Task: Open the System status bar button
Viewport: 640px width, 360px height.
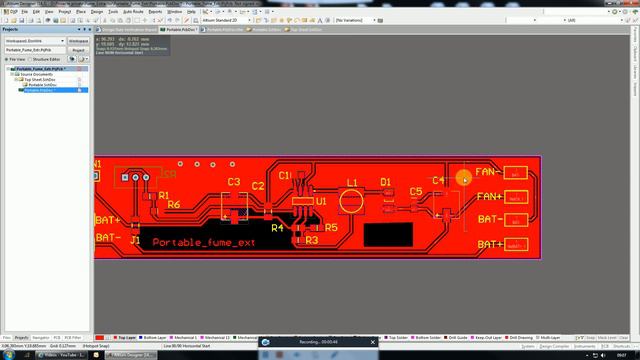Action: (x=527, y=346)
